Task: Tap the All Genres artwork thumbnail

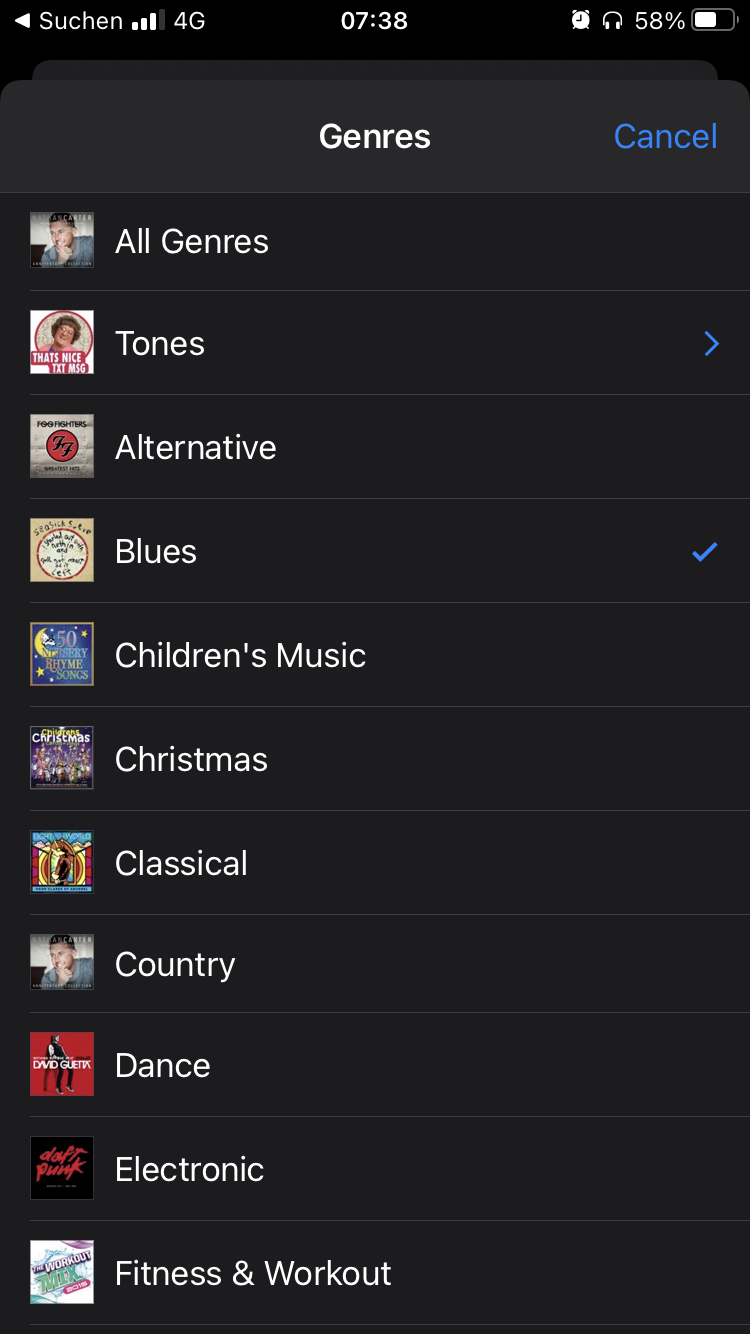Action: coord(62,240)
